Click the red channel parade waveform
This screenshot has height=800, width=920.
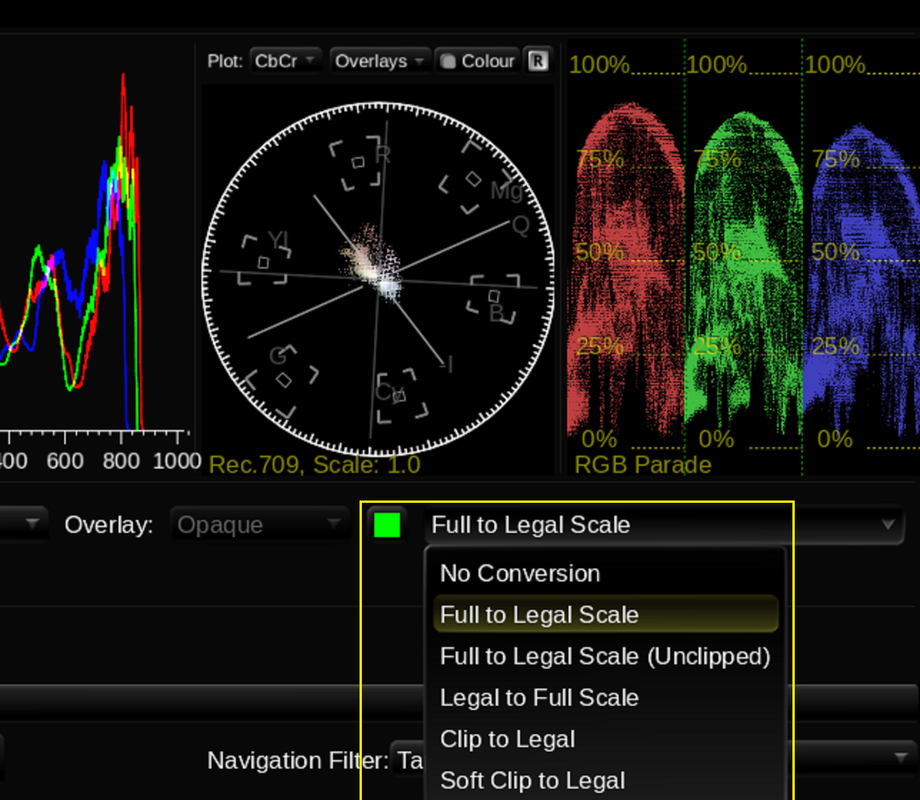point(625,270)
